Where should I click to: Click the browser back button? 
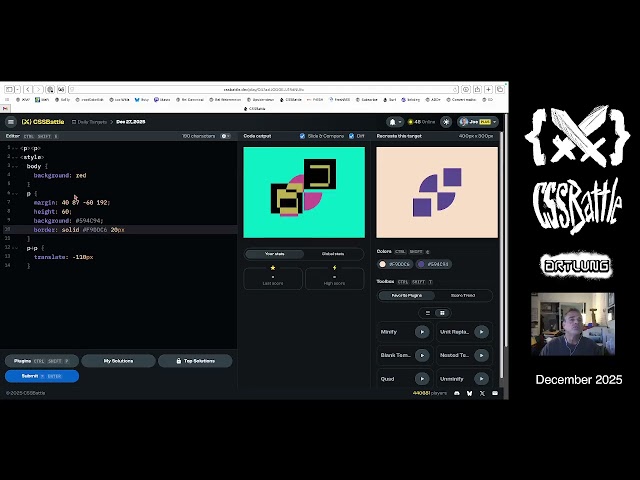click(28, 89)
